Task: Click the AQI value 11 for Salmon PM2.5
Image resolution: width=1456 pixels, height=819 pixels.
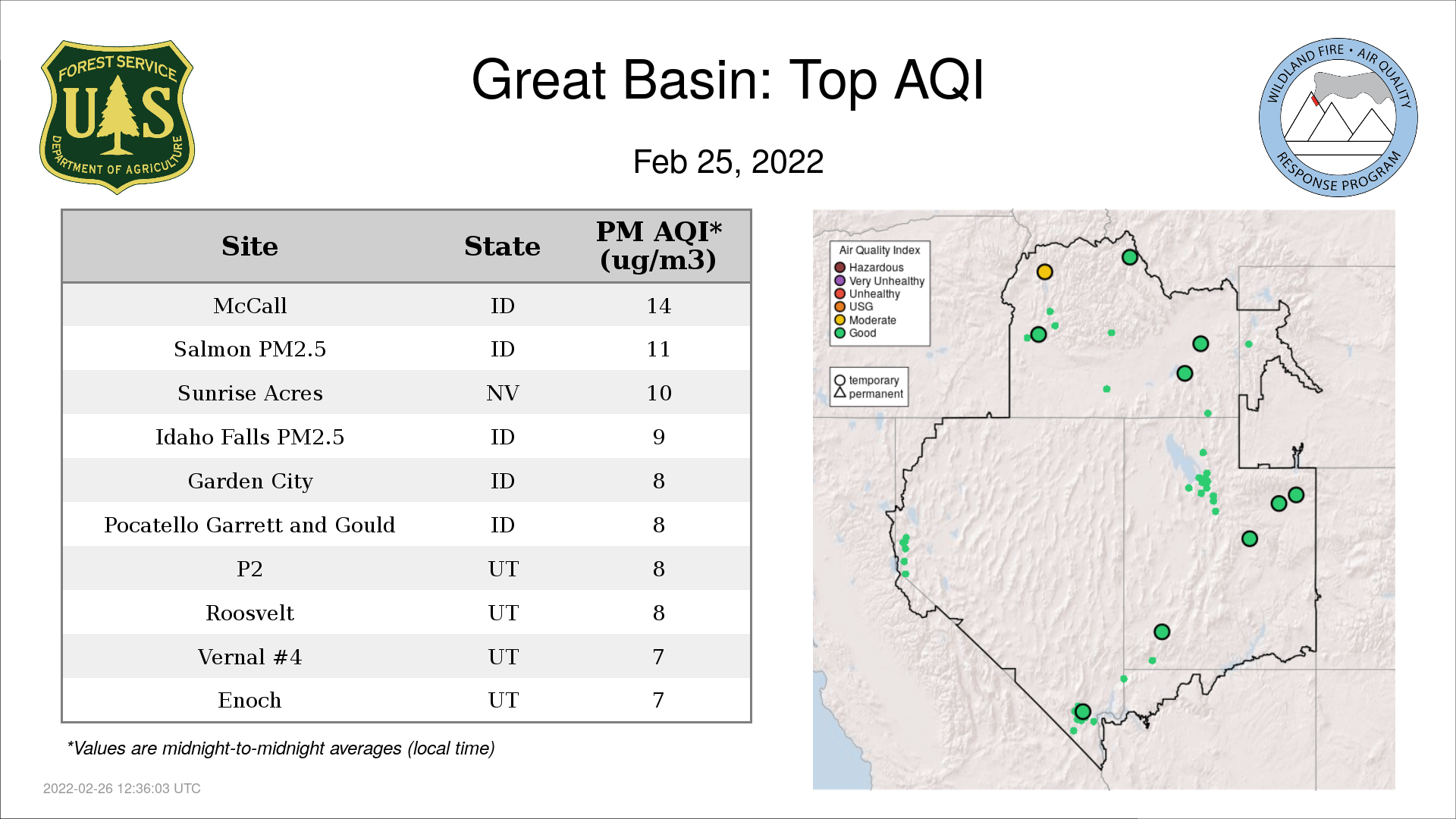Action: pyautogui.click(x=658, y=349)
